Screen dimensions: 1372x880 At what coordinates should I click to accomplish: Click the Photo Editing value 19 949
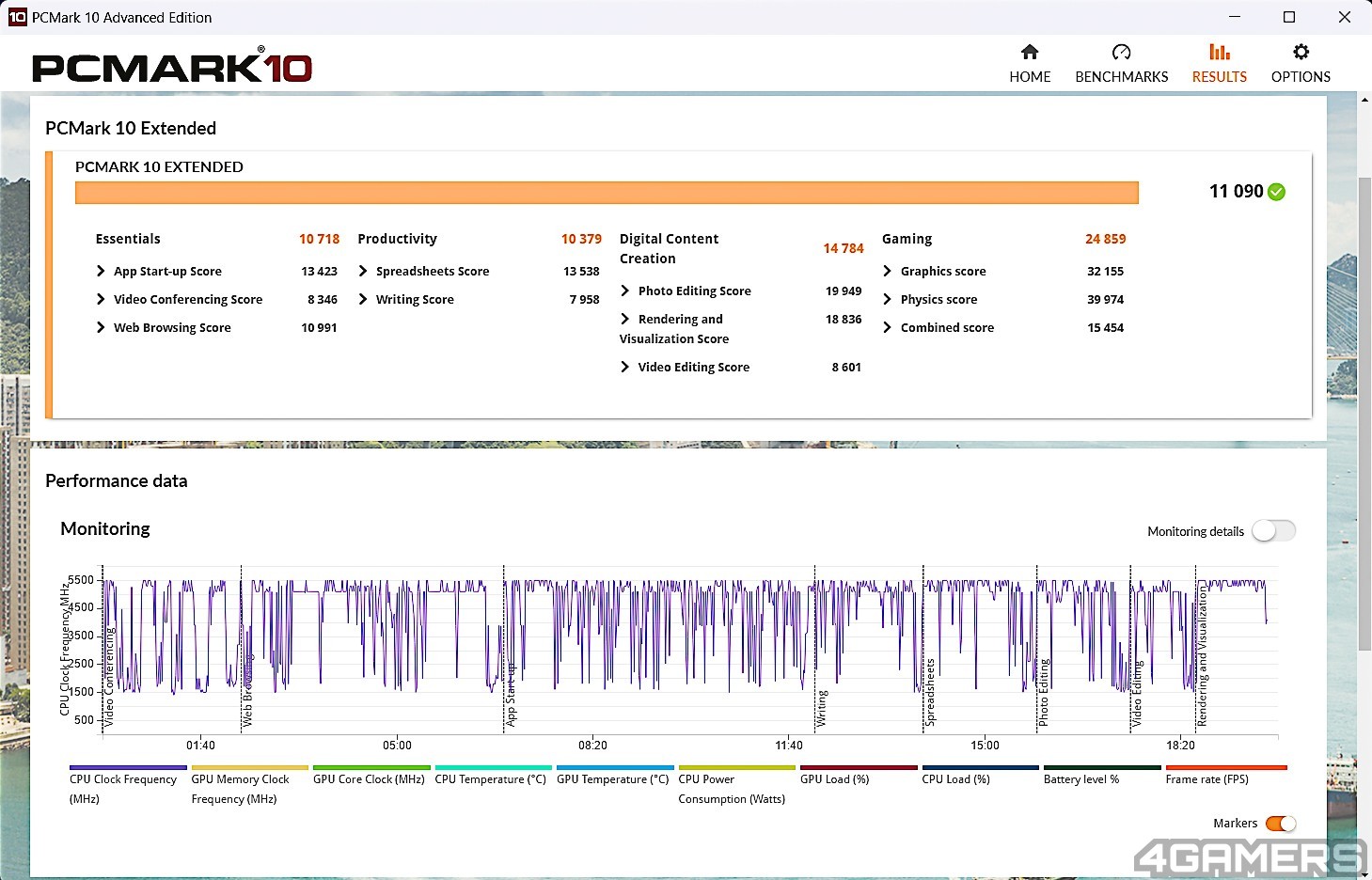[x=844, y=291]
